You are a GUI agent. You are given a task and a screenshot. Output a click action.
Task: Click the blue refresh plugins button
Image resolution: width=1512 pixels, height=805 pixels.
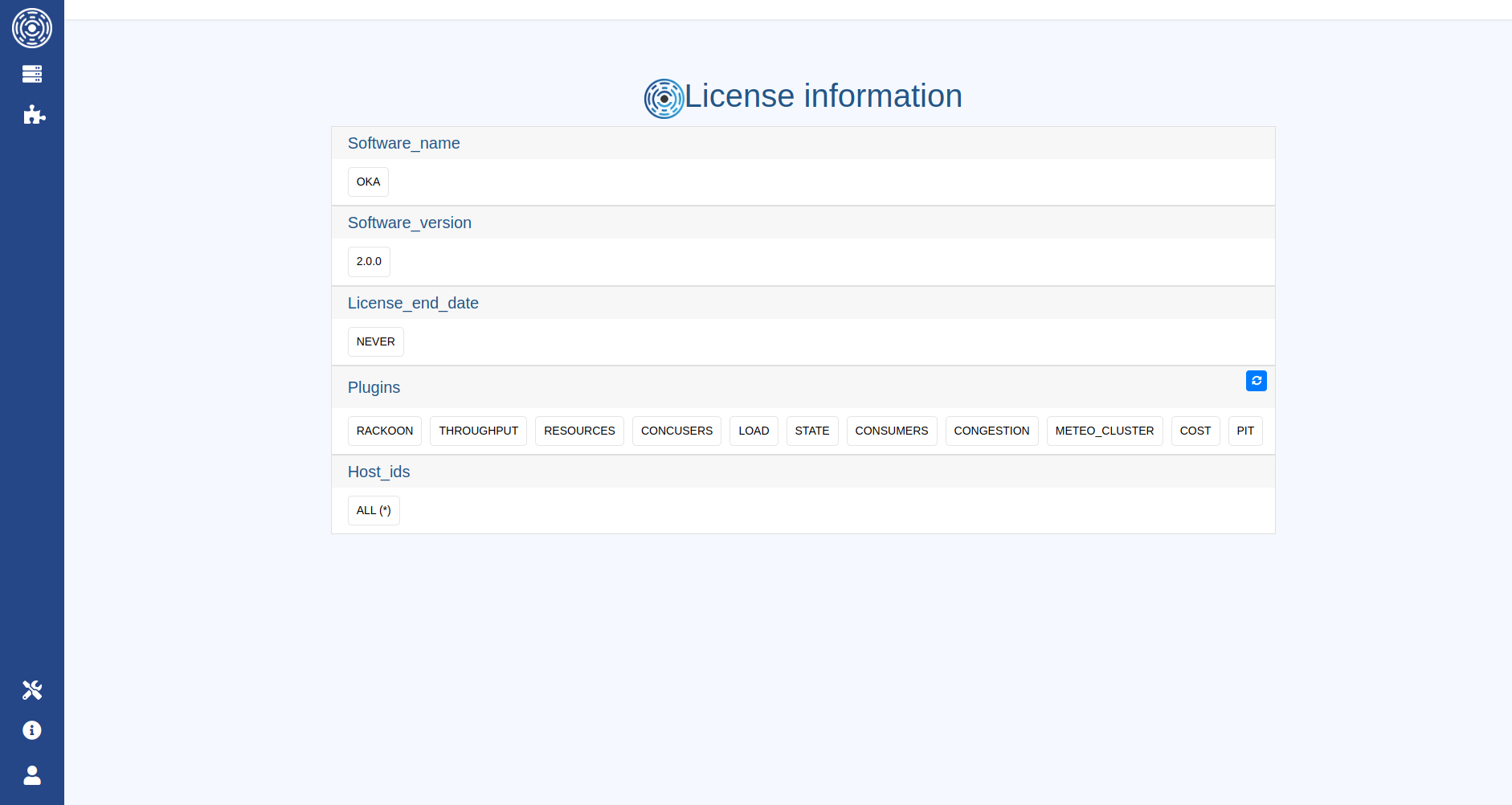pos(1256,381)
